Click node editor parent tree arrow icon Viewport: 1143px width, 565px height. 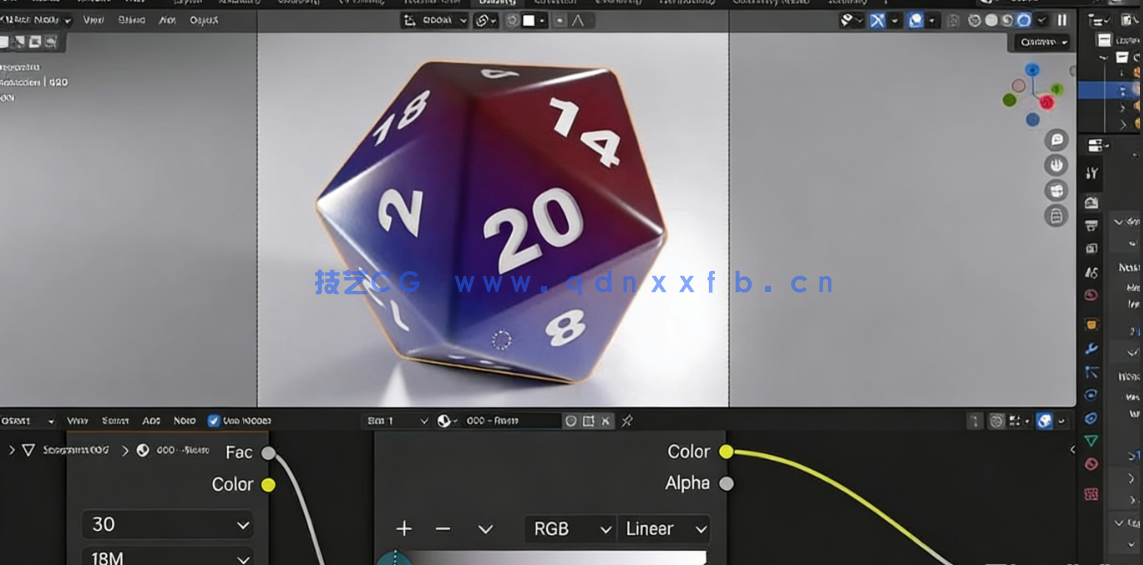(975, 421)
